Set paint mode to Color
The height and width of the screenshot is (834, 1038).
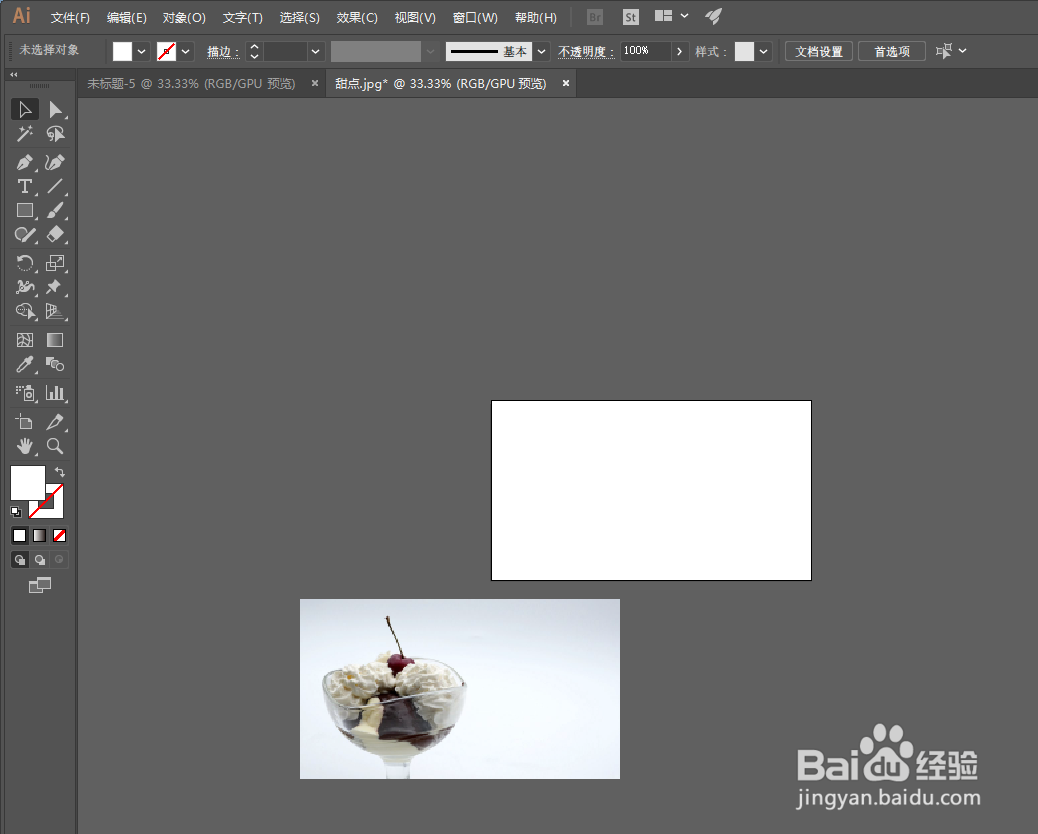tap(20, 535)
